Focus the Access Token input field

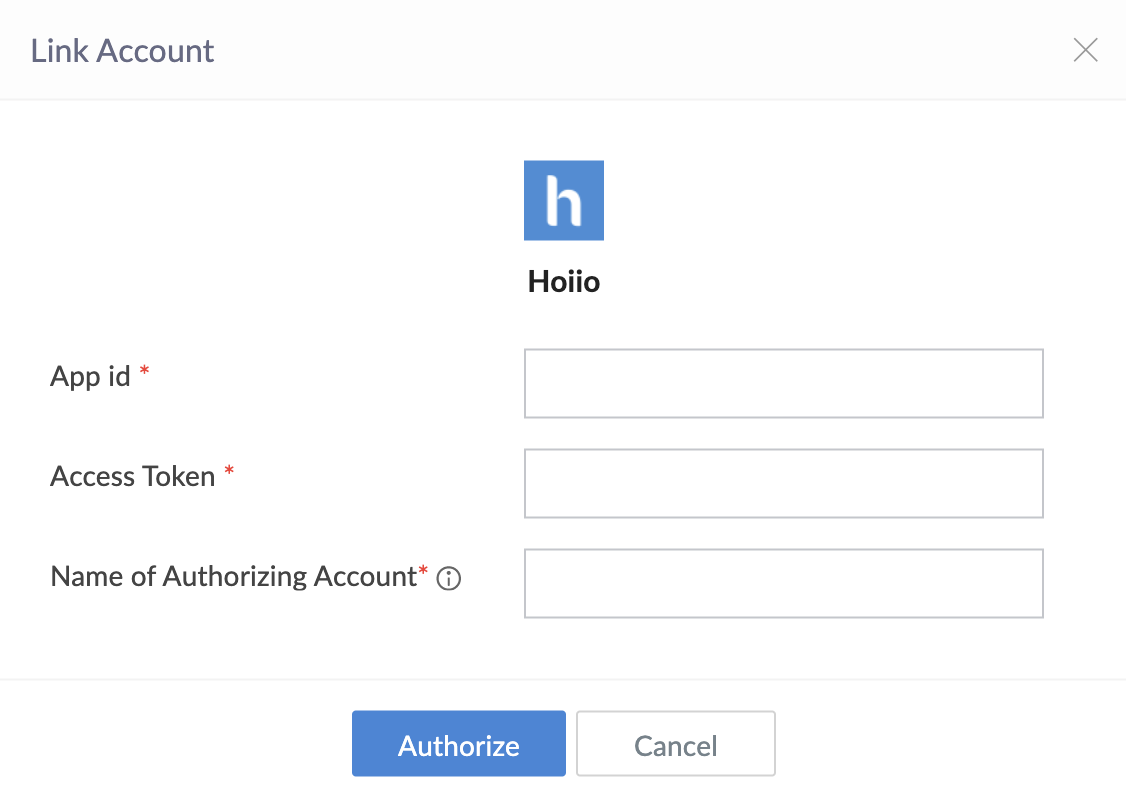pyautogui.click(x=783, y=483)
